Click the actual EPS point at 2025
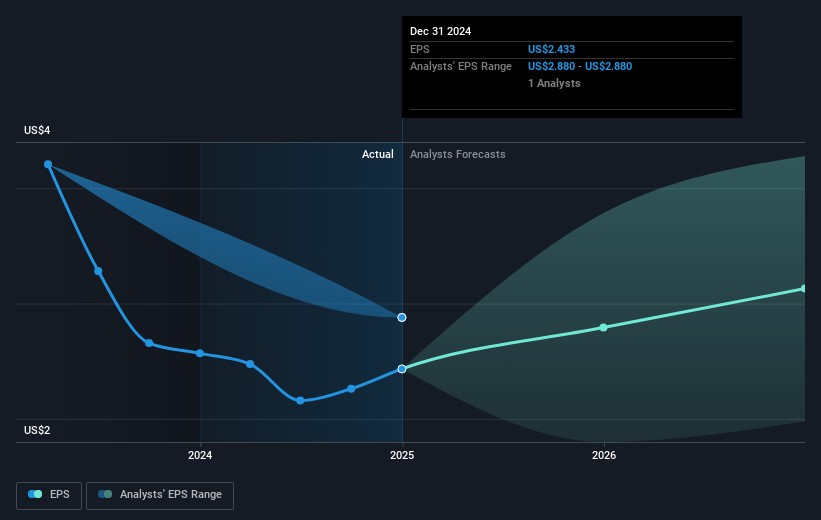 tap(402, 369)
